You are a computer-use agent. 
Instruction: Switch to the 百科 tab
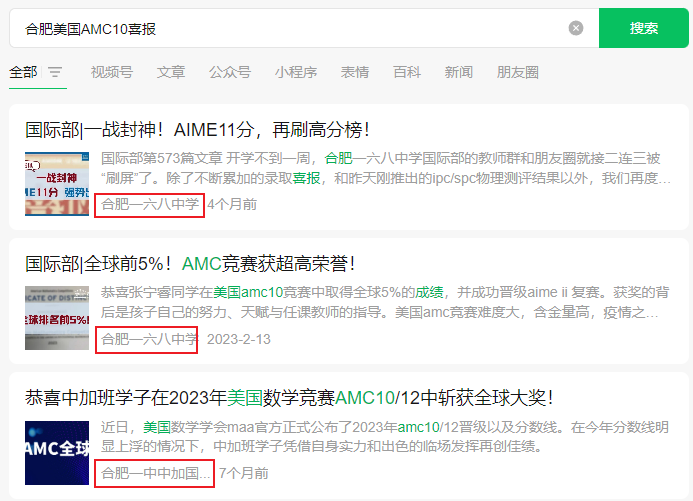407,72
